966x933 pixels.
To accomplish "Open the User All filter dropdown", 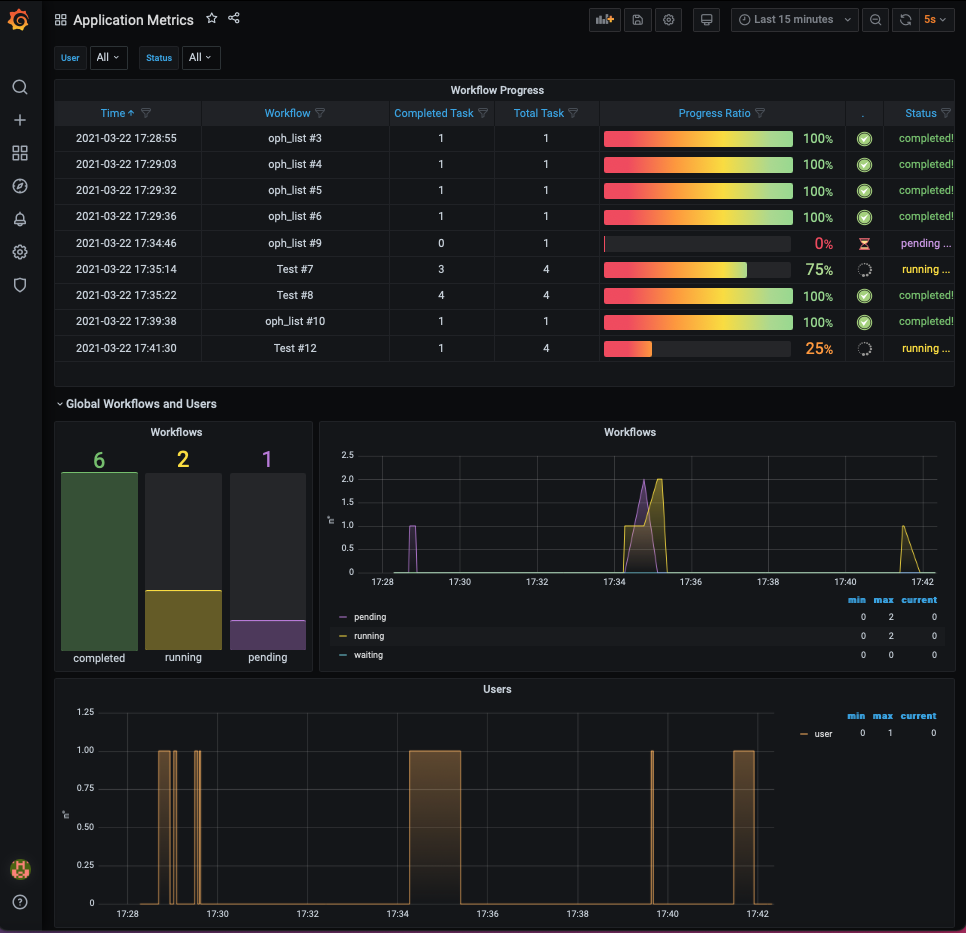I will click(x=108, y=57).
